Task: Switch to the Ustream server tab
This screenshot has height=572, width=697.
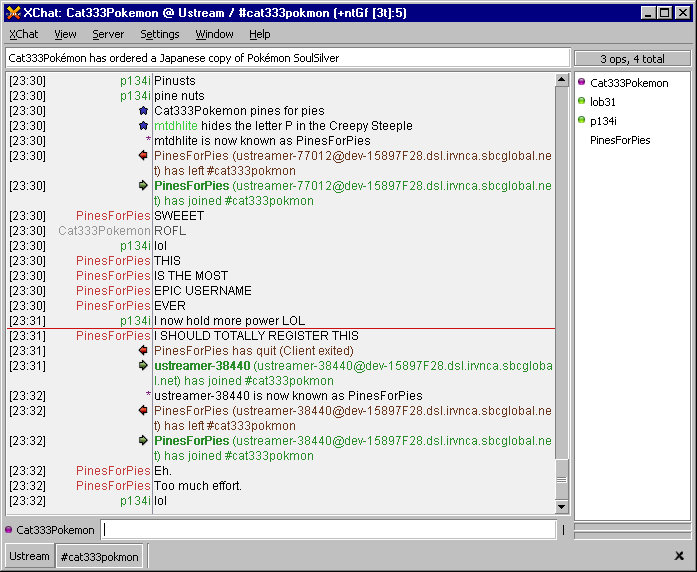Action: (x=29, y=556)
